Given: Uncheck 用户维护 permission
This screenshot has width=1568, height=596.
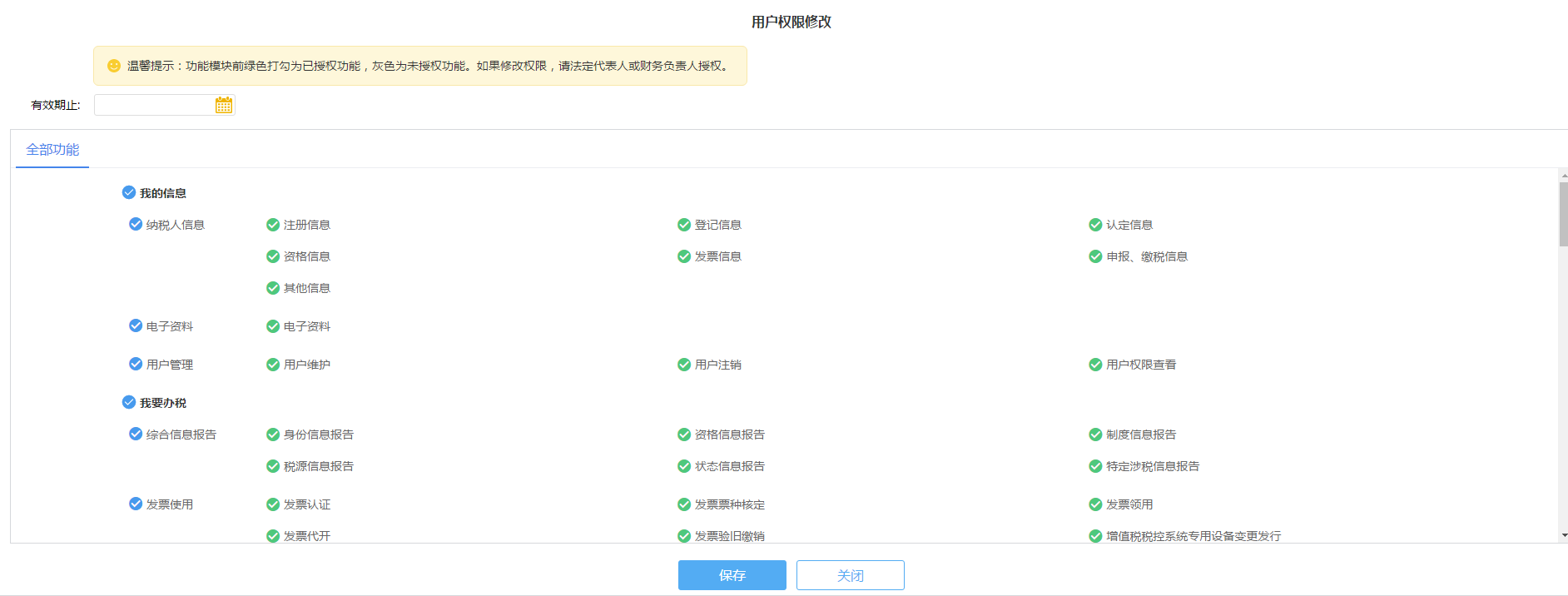Looking at the screenshot, I should pos(273,365).
